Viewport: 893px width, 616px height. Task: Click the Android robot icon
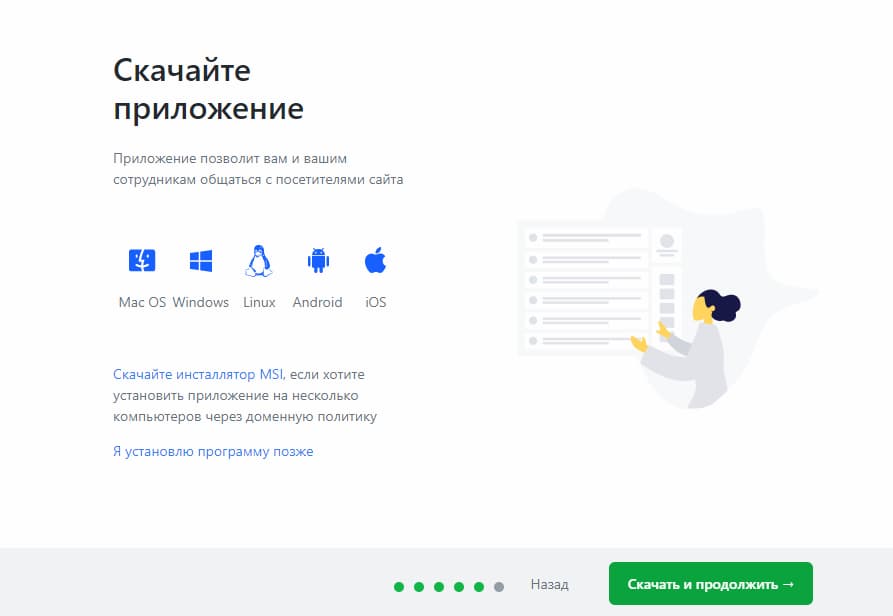point(317,260)
